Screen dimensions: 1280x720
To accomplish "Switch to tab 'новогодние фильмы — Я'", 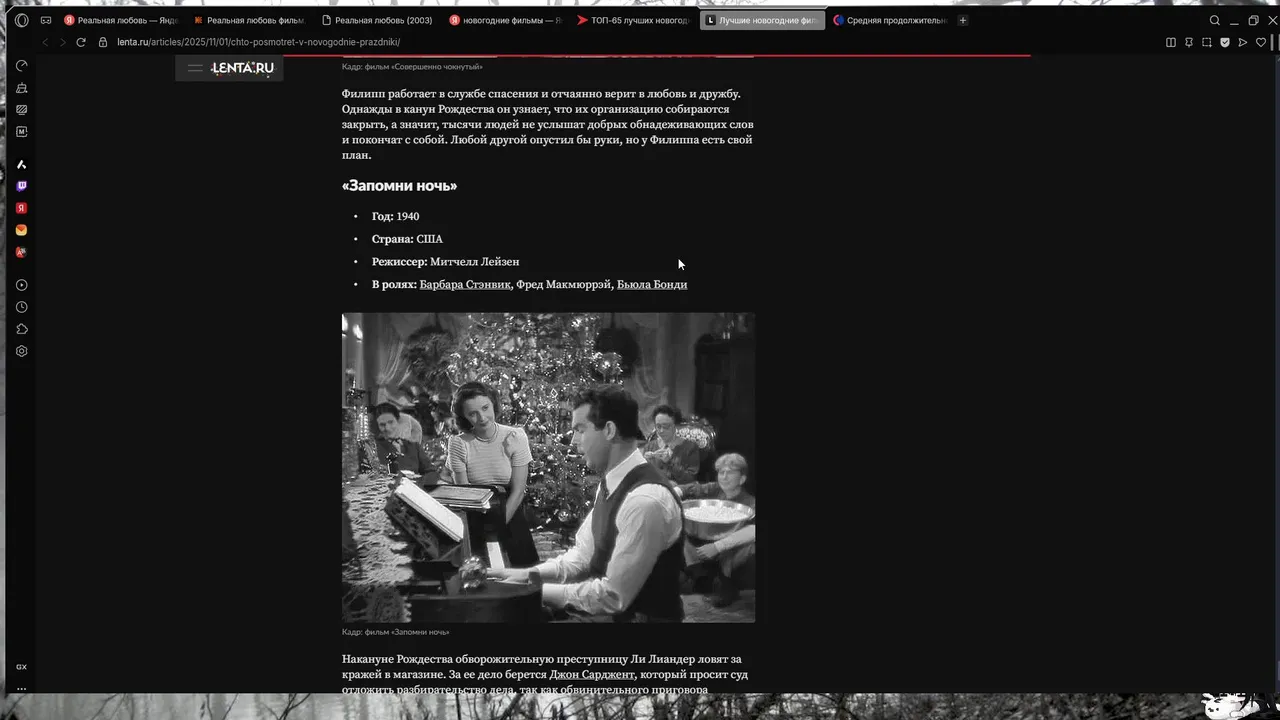I will tap(506, 20).
